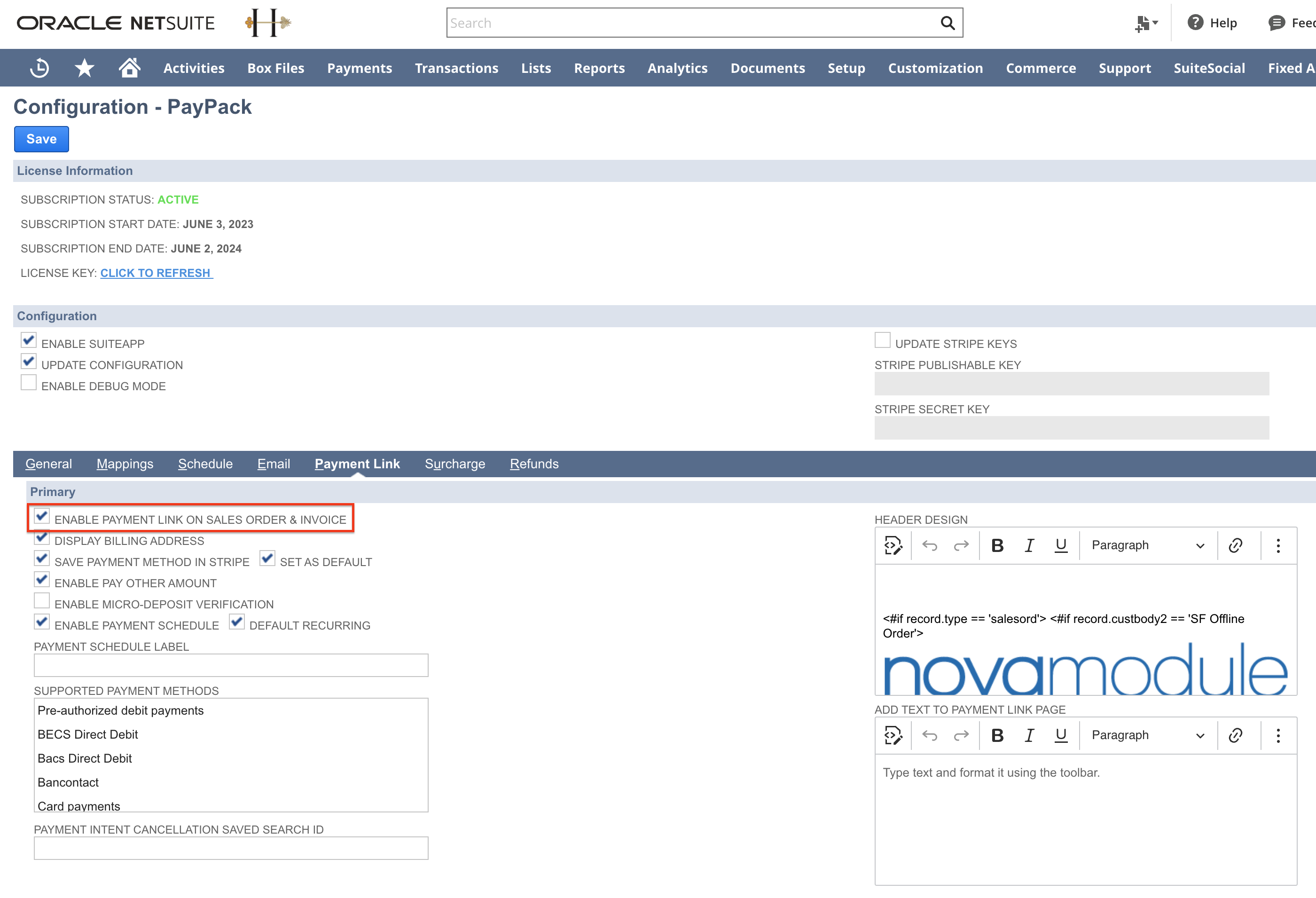Toggle Enable Payment Link on Sales Order & Invoice

[x=41, y=516]
